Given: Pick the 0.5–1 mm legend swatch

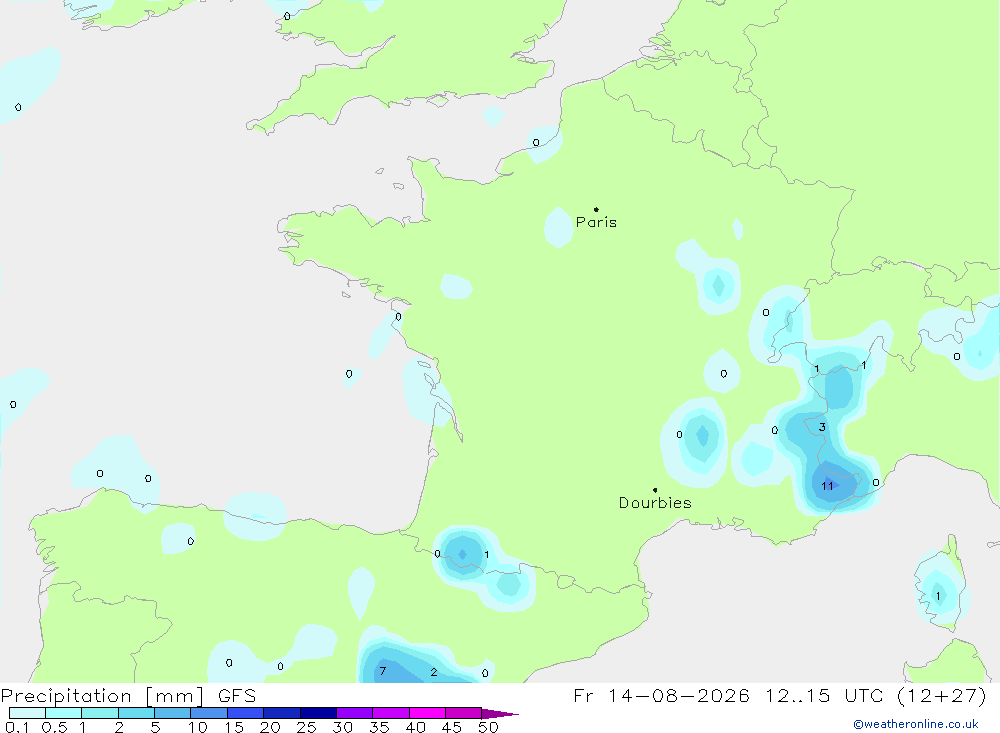Looking at the screenshot, I should point(64,713).
